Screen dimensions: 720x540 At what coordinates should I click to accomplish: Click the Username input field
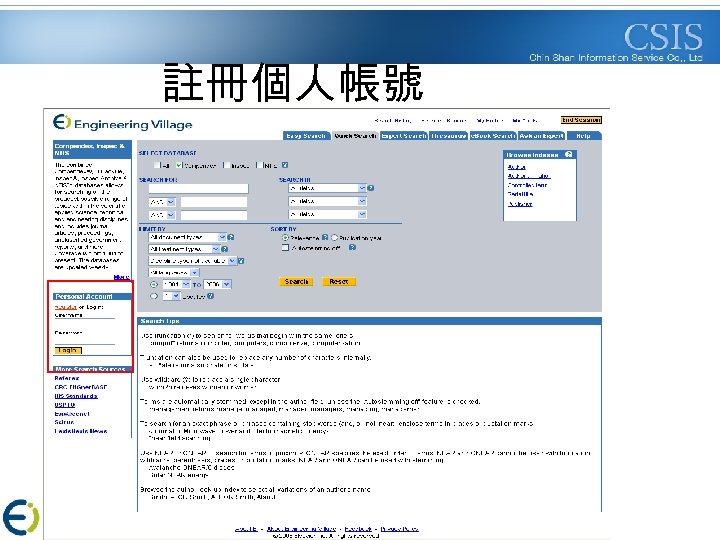coord(84,315)
